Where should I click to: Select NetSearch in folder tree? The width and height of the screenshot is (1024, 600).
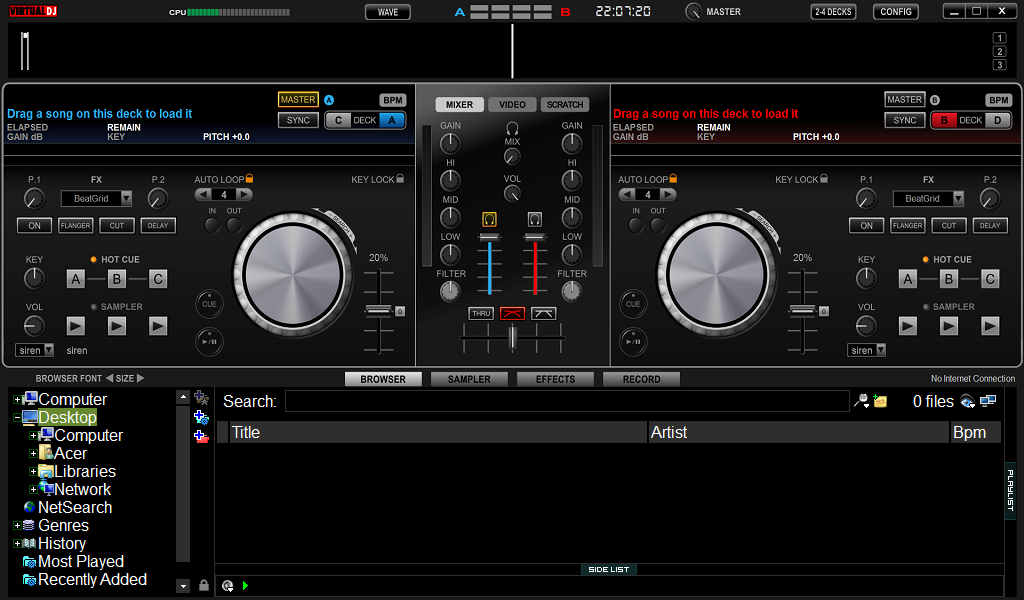[x=75, y=507]
